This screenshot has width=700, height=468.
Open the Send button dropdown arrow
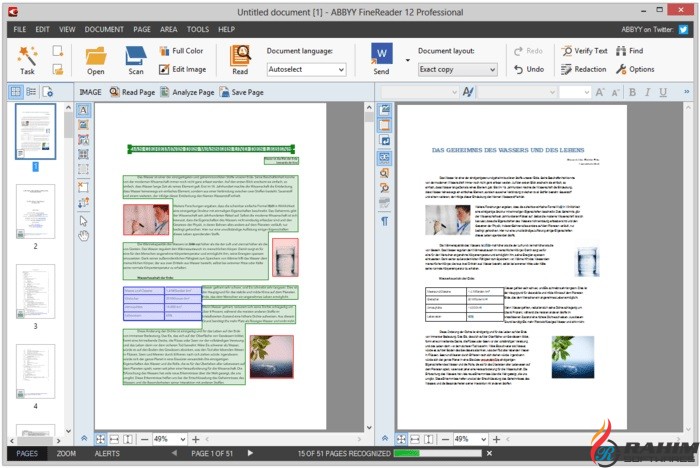pos(407,60)
